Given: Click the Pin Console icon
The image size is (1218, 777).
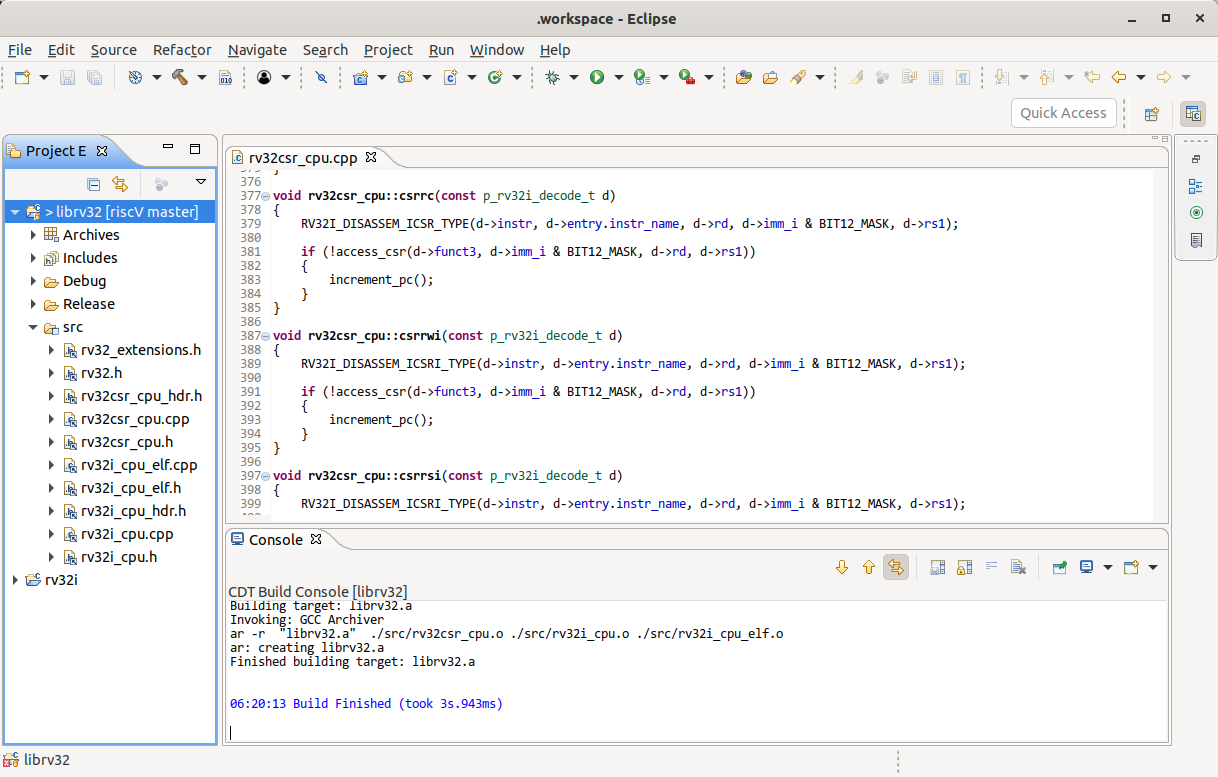Looking at the screenshot, I should coord(1059,567).
